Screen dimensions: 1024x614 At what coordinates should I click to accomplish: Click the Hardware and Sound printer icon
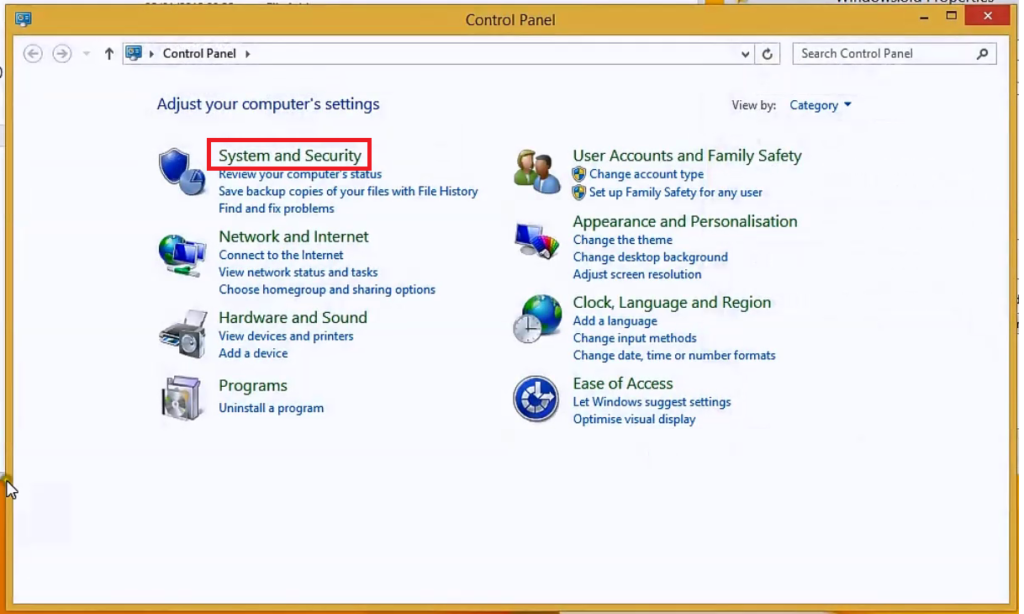coord(184,333)
